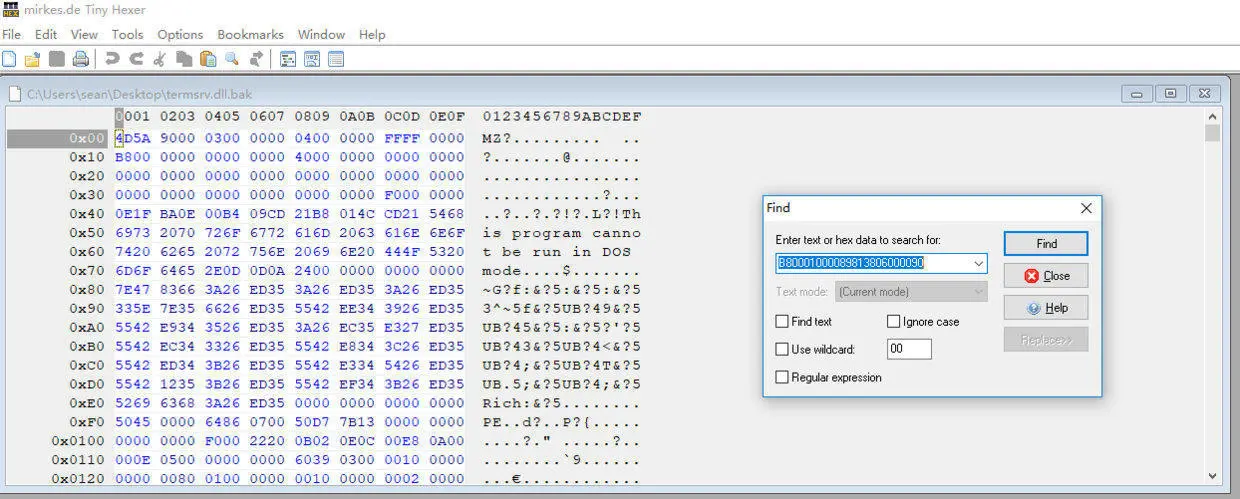The height and width of the screenshot is (499, 1240).
Task: Click ASCII text beginning 'Rich:&?5'
Action: point(561,404)
